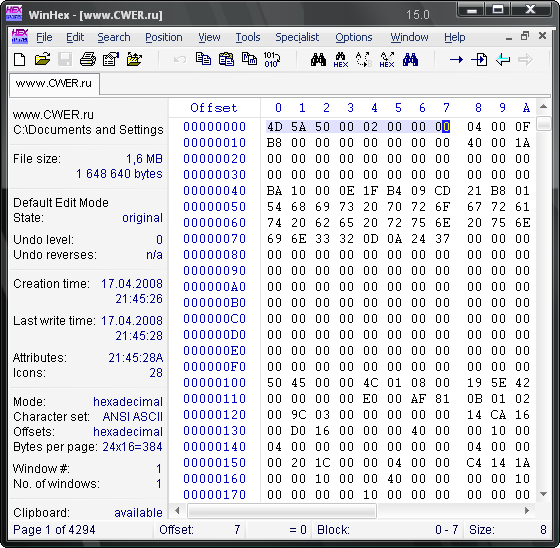This screenshot has height=548, width=560.
Task: Click the horizontal scrollbar right arrow
Action: pos(527,511)
